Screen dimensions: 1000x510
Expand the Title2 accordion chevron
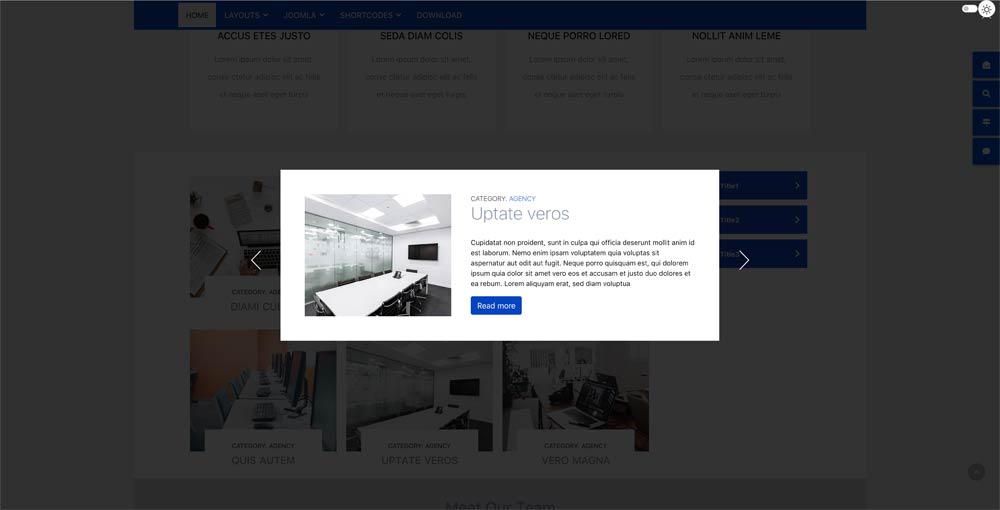pos(797,220)
